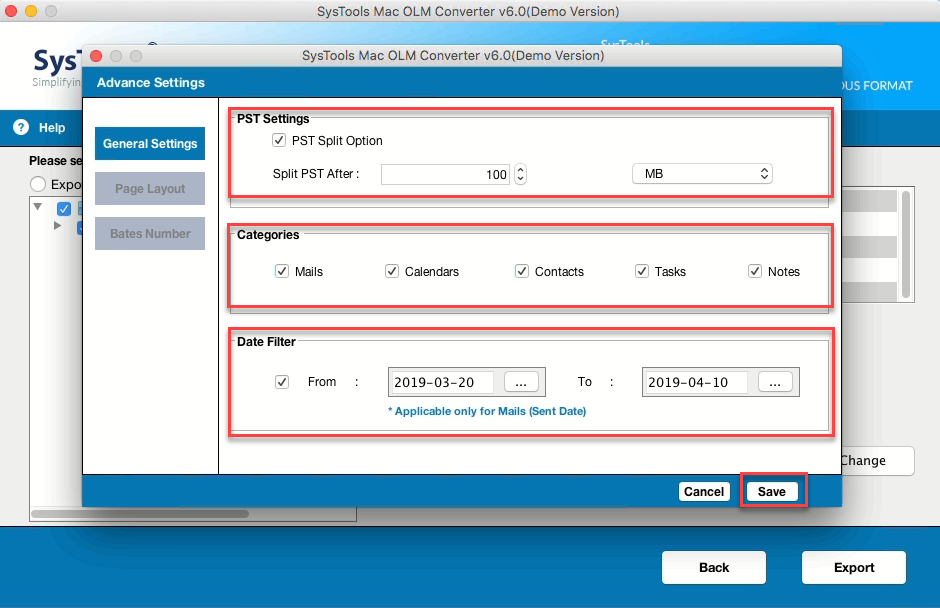The image size is (940, 608).
Task: Click the From date field 2019-03-20
Action: click(442, 382)
